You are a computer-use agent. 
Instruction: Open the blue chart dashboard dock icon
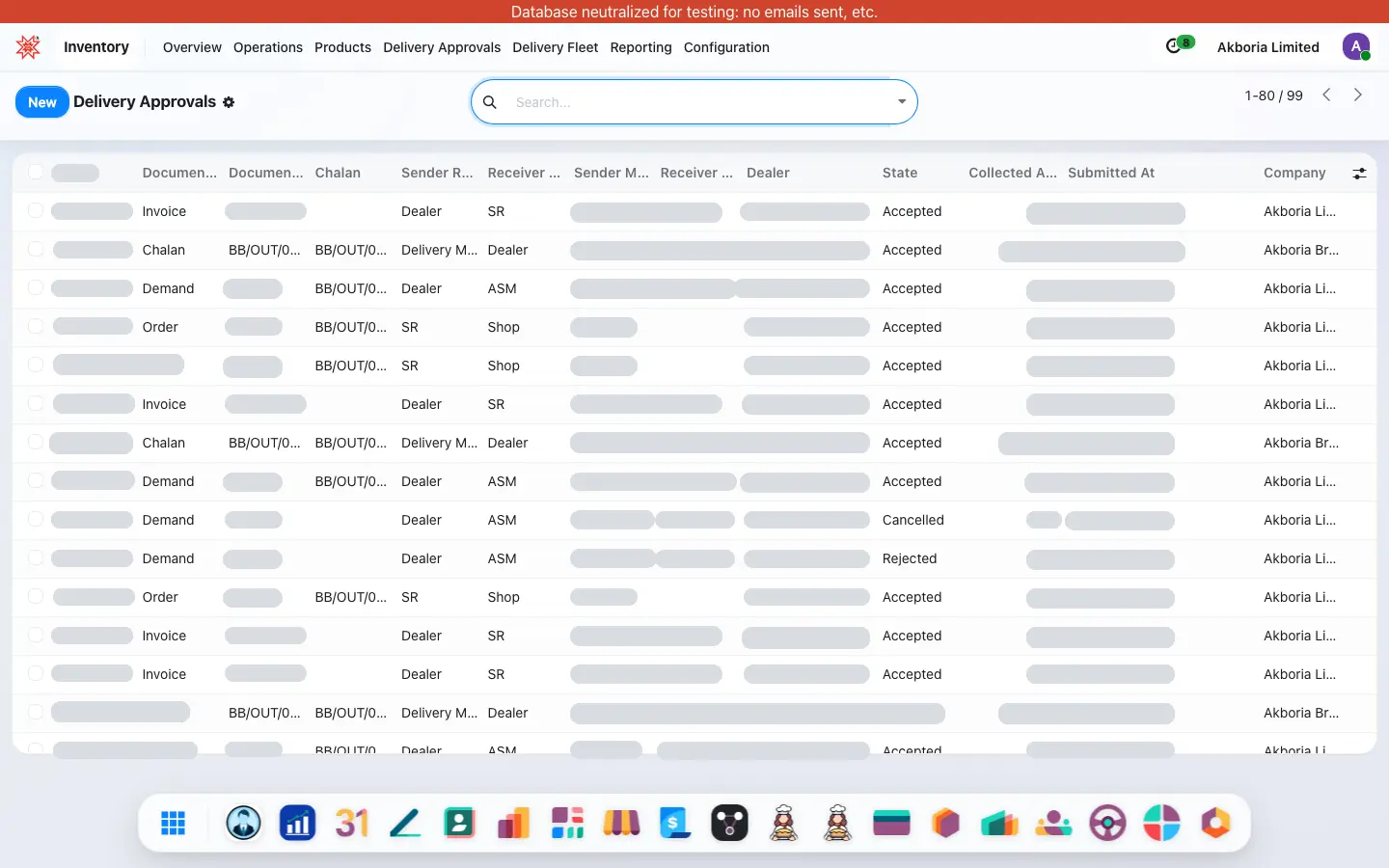pyautogui.click(x=297, y=823)
